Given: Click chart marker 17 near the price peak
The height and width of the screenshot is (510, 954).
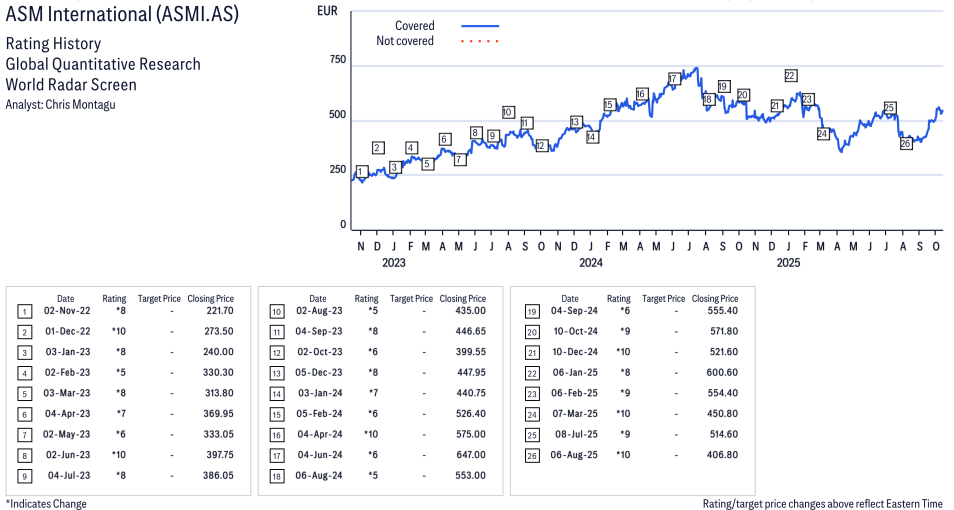Looking at the screenshot, I should click(x=673, y=79).
